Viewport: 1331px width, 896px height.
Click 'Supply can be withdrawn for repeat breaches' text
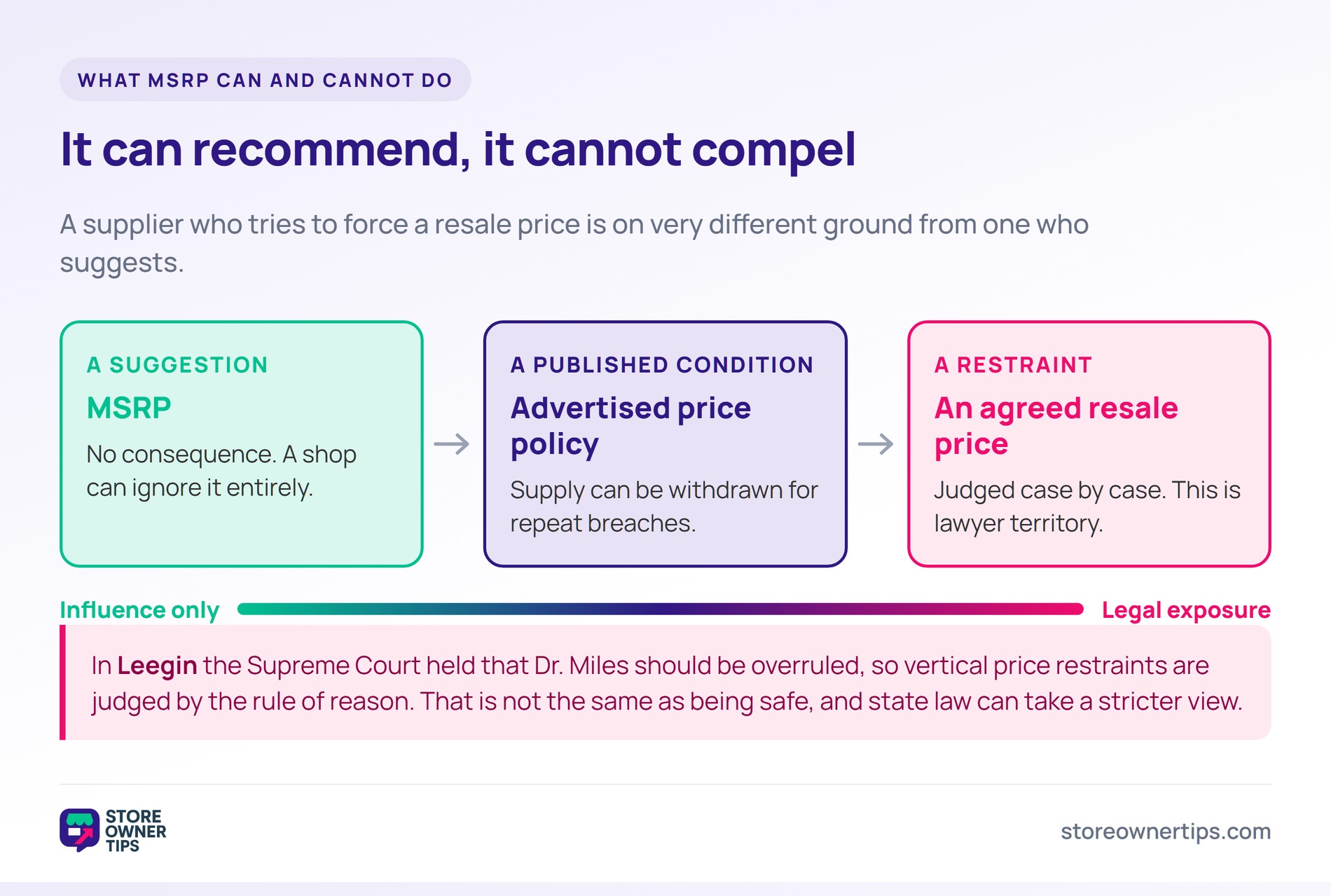664,506
